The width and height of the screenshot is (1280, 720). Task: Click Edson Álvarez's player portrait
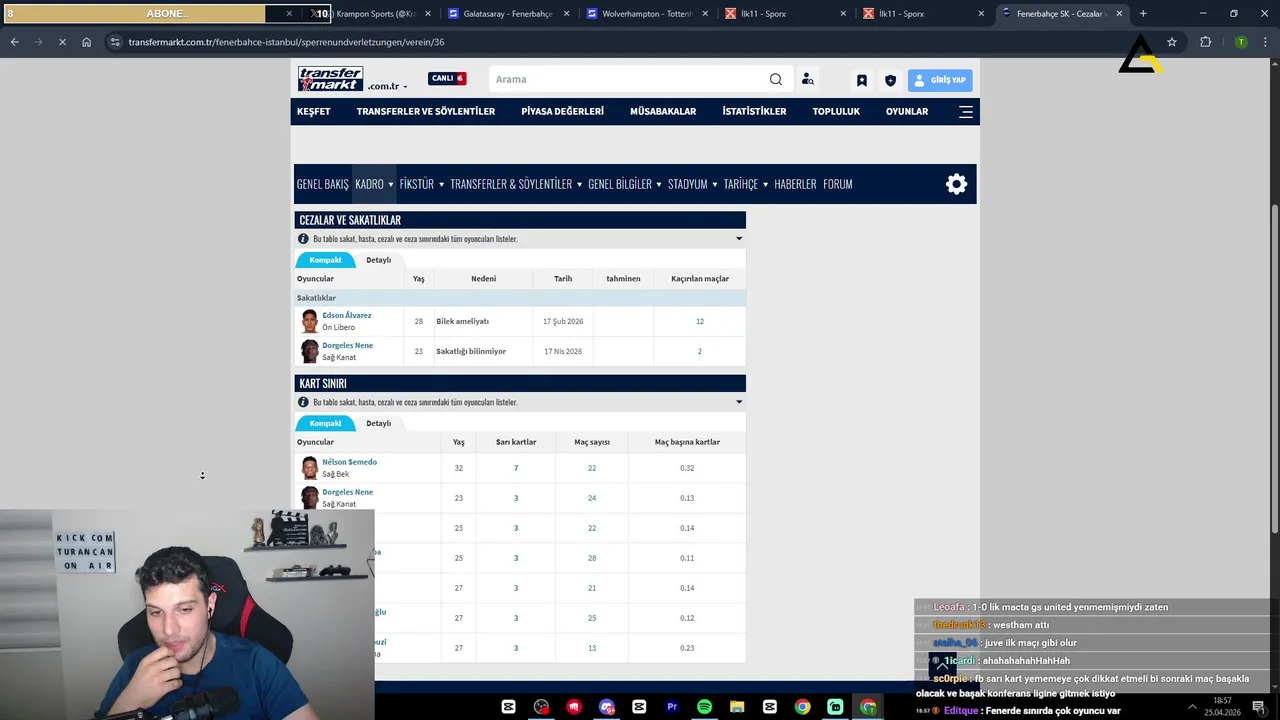310,321
